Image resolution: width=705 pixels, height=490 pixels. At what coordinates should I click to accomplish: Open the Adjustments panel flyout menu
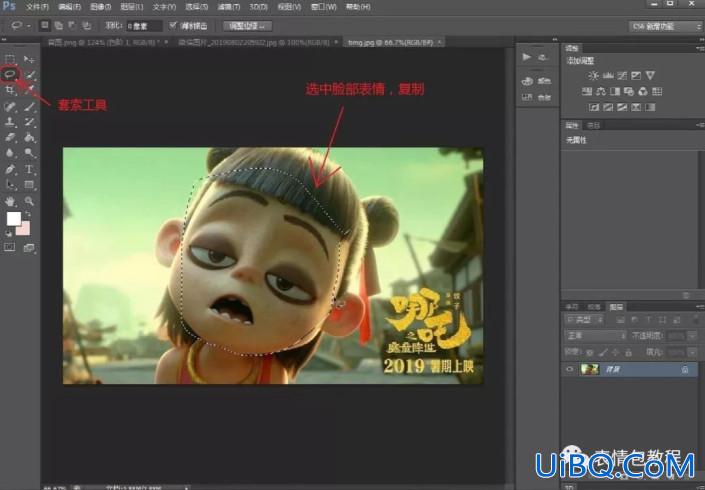pyautogui.click(x=700, y=48)
